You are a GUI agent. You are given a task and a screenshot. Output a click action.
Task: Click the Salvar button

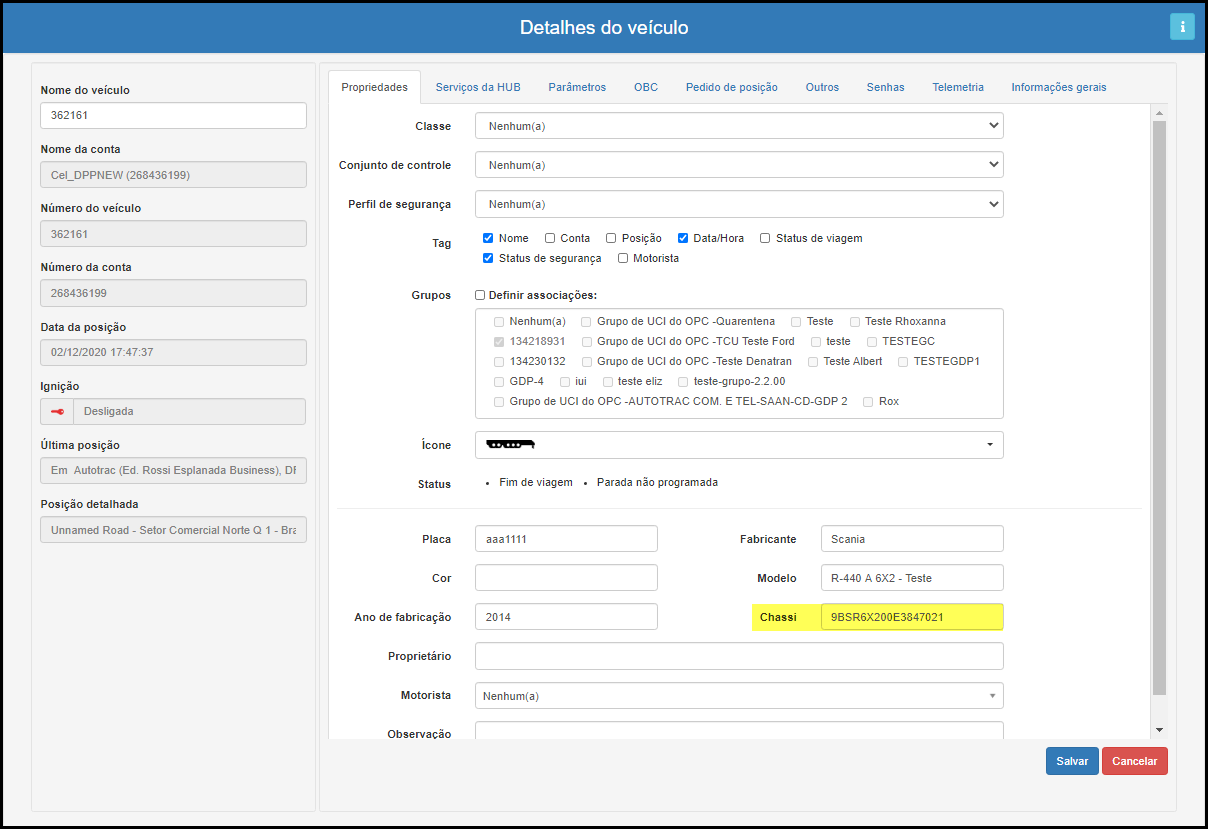1072,761
